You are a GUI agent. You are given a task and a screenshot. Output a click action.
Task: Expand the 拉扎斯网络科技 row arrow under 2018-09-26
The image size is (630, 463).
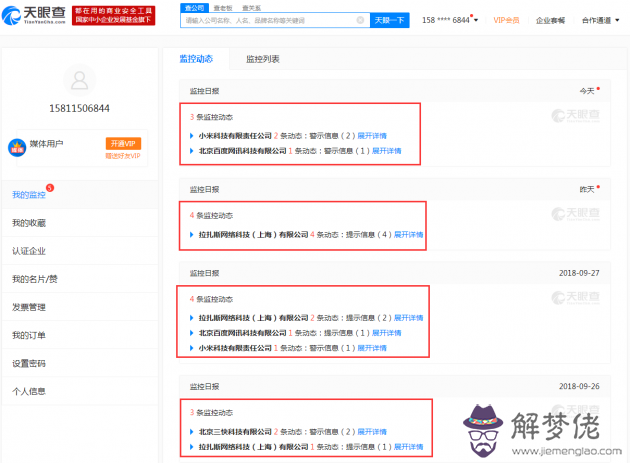pyautogui.click(x=192, y=447)
